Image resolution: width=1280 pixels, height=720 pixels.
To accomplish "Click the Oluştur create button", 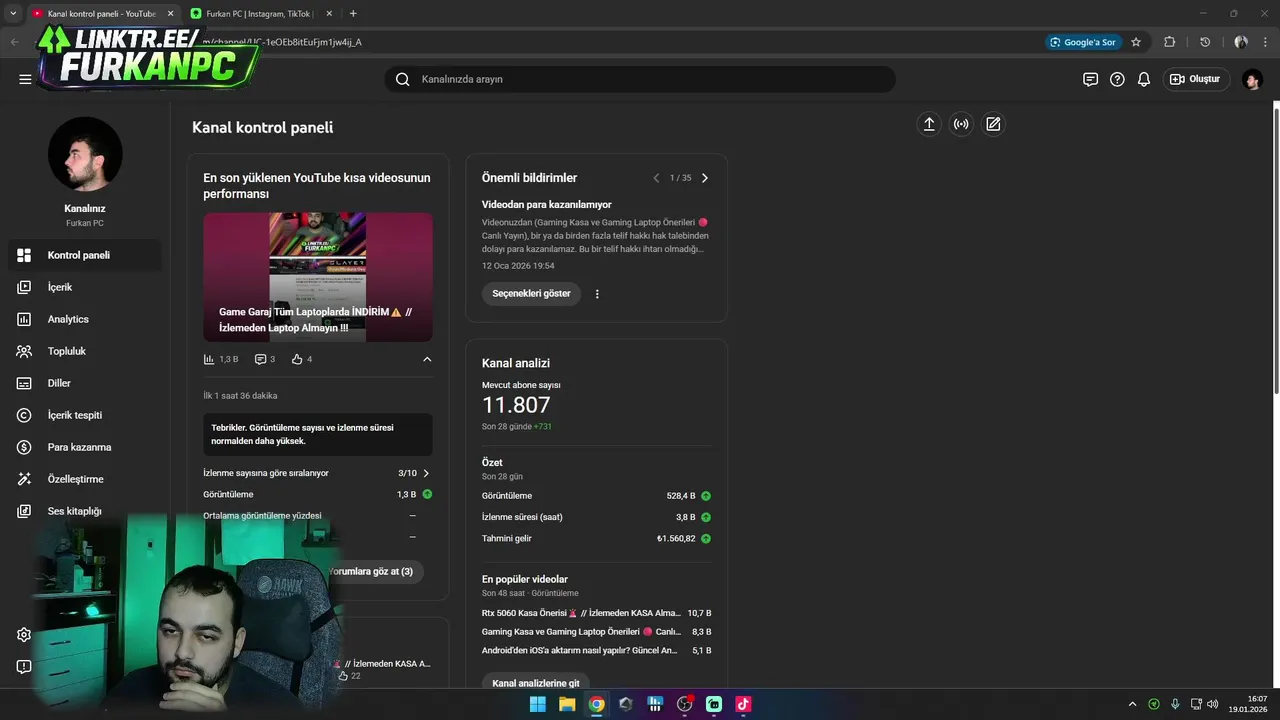I will (x=1195, y=79).
